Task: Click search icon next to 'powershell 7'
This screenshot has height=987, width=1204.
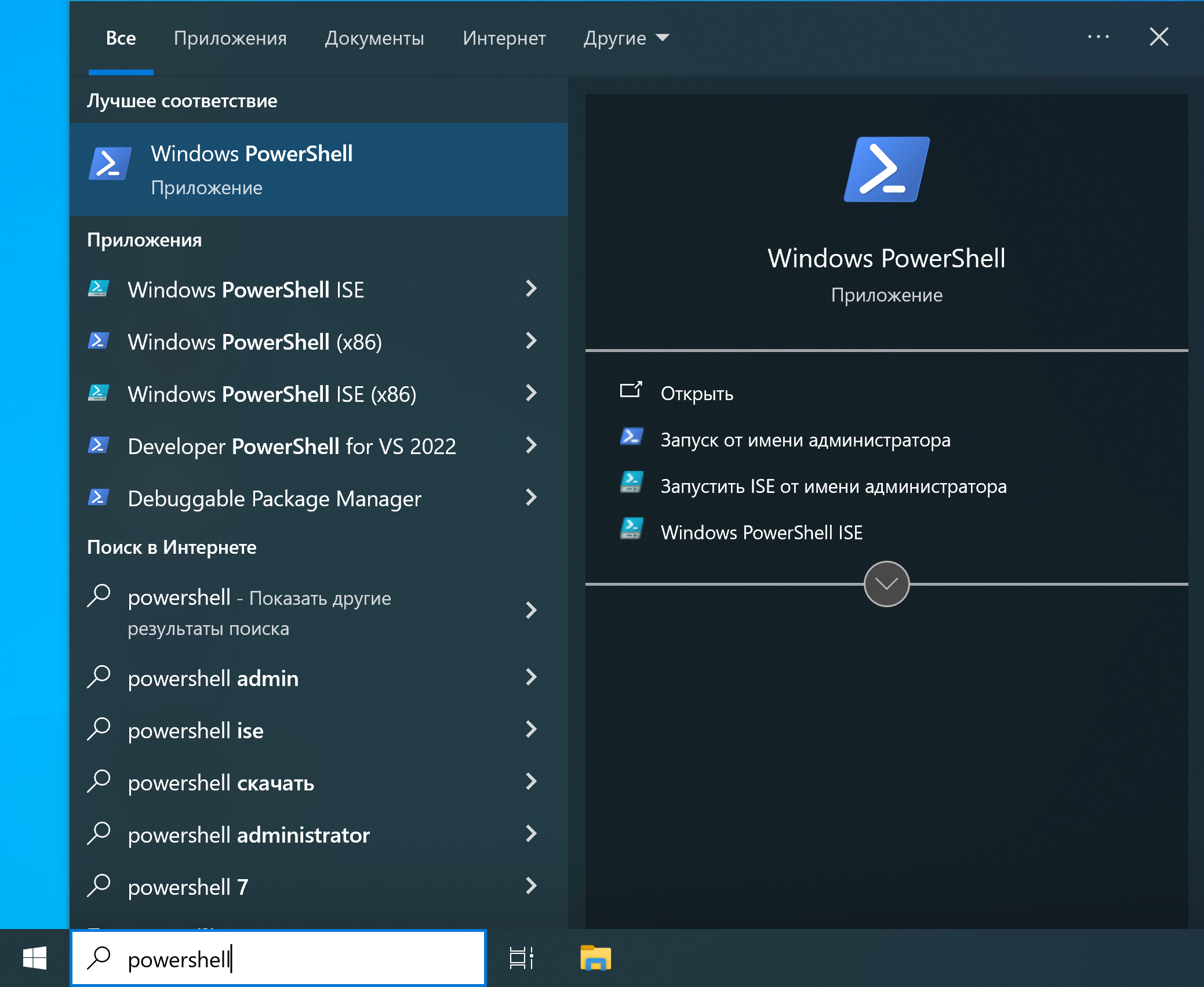Action: (x=99, y=886)
